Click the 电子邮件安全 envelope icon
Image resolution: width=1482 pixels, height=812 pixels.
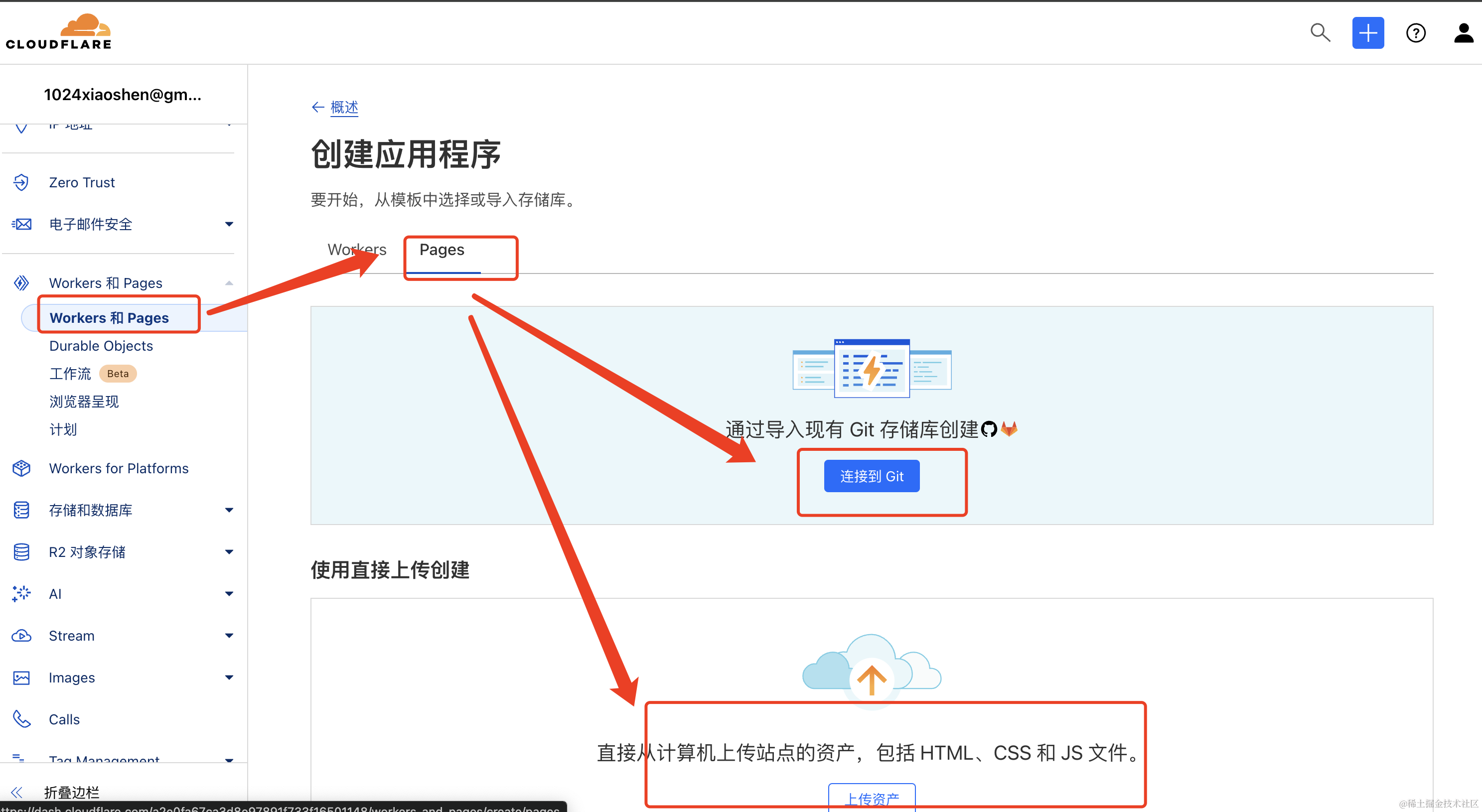coord(21,224)
